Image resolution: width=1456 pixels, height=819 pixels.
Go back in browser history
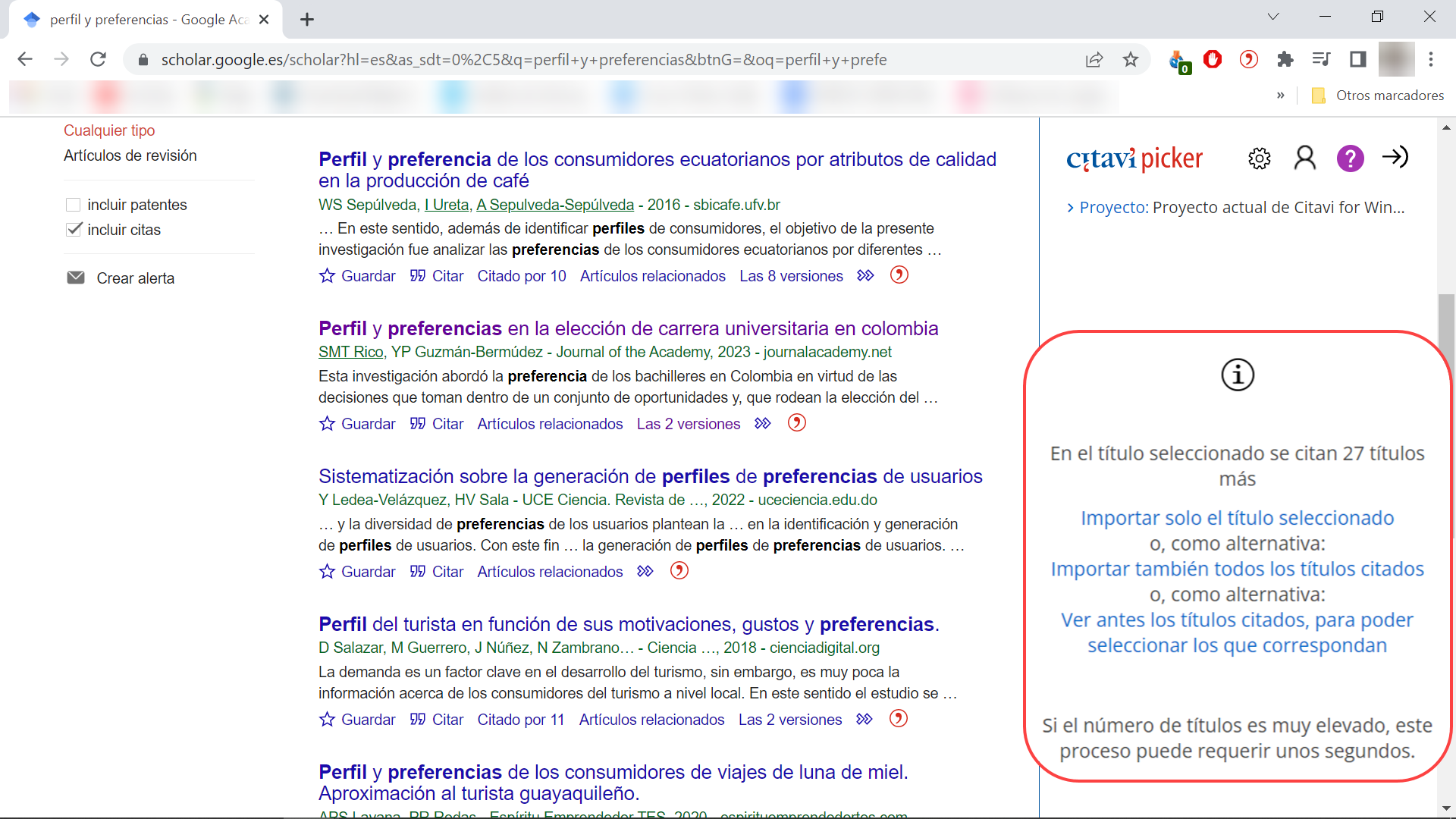click(x=25, y=59)
